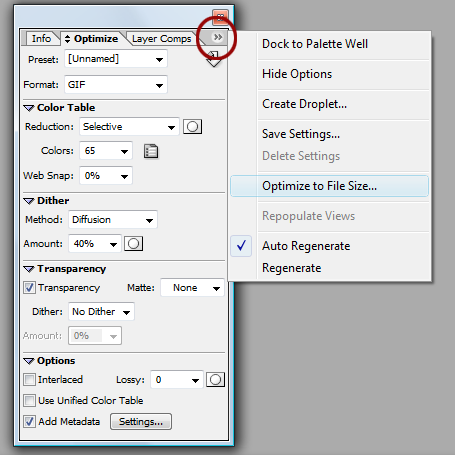Viewport: 455px width, 455px height.
Task: Click the Lossy channel mask circle icon
Action: point(215,380)
